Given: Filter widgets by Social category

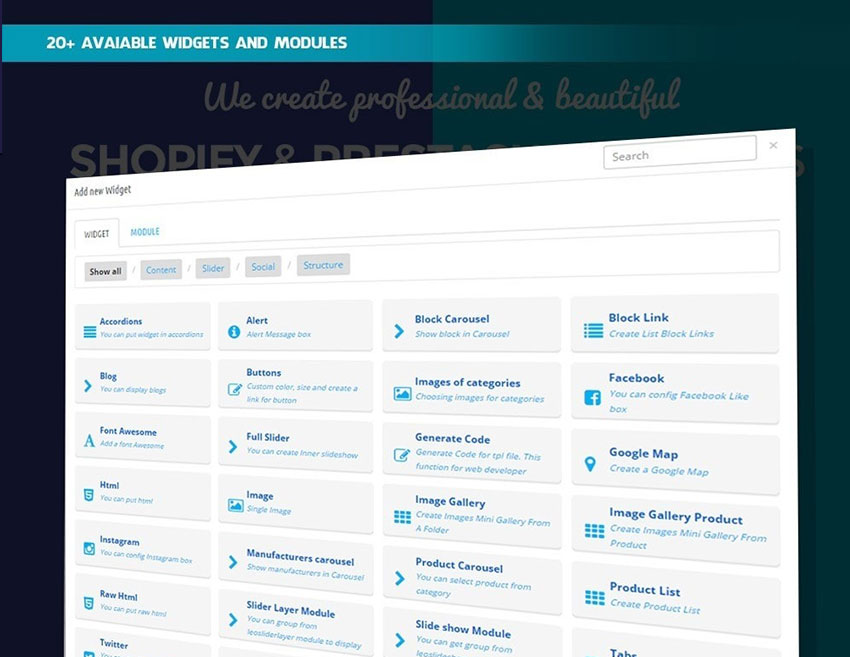Looking at the screenshot, I should click(263, 267).
